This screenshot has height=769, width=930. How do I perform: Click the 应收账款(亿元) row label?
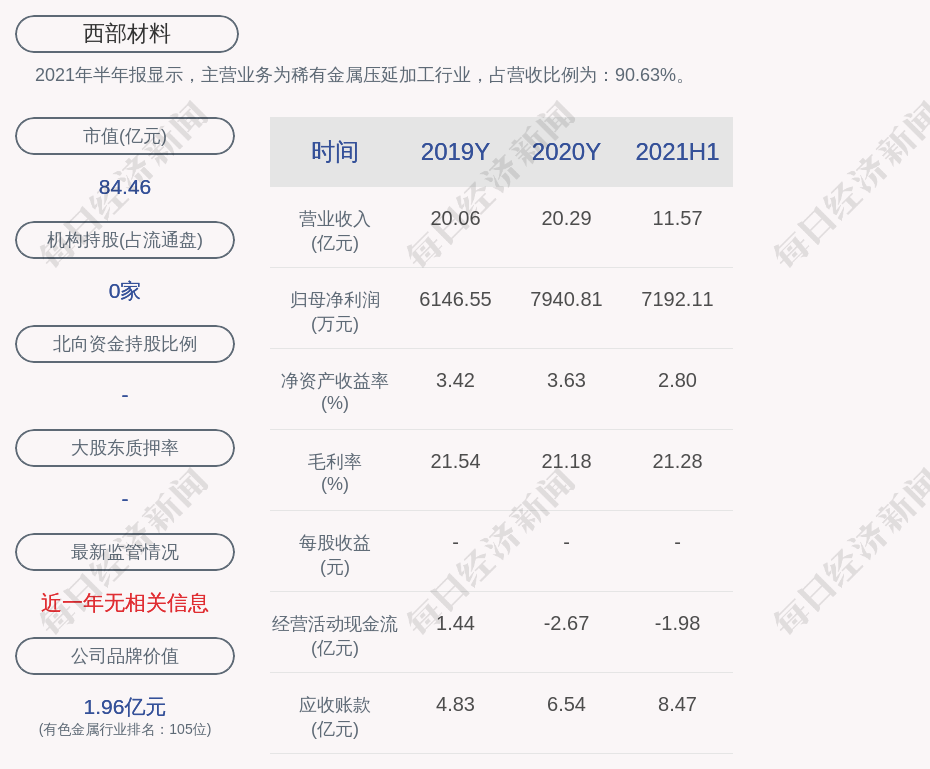335,717
